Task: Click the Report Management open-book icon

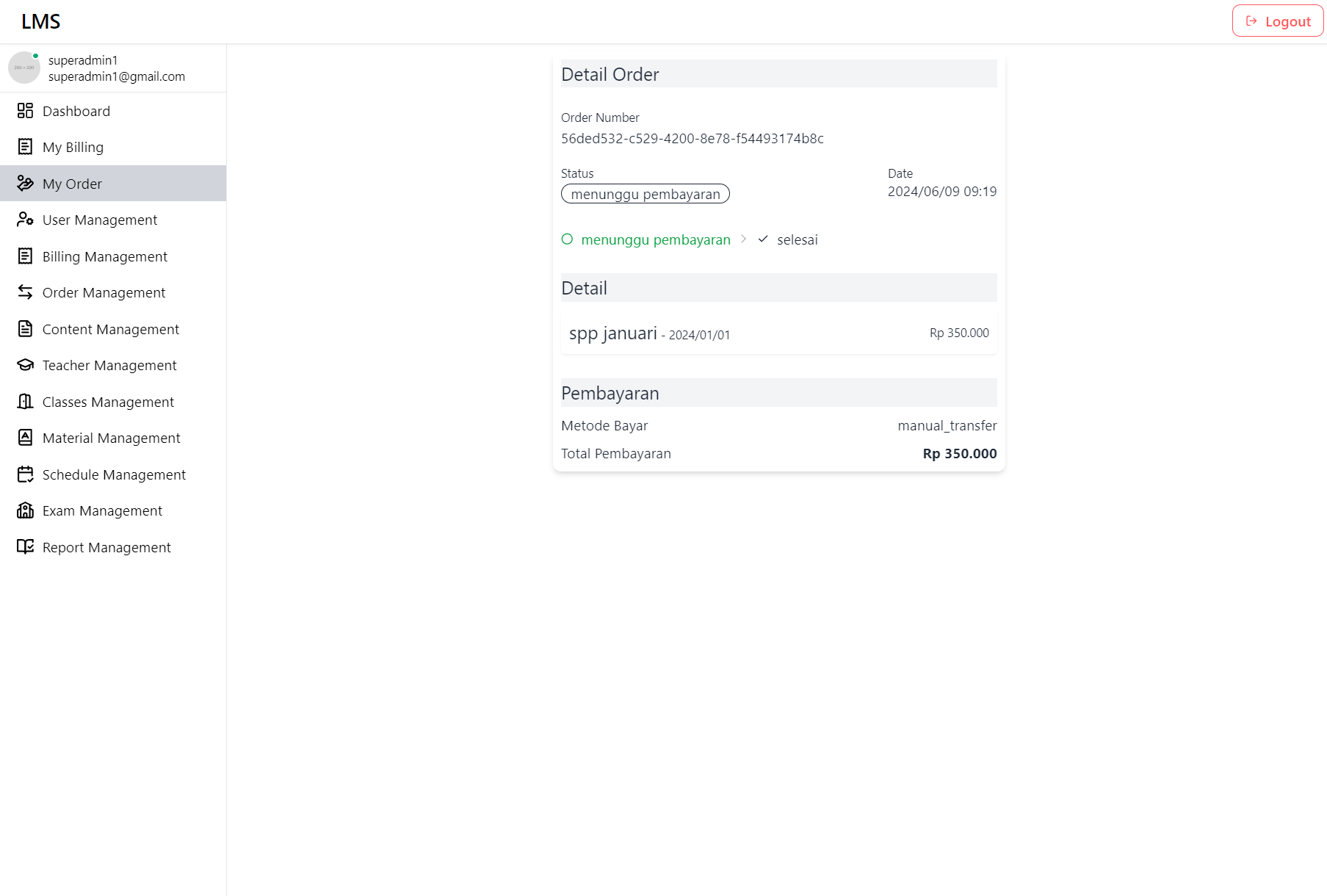Action: click(25, 547)
